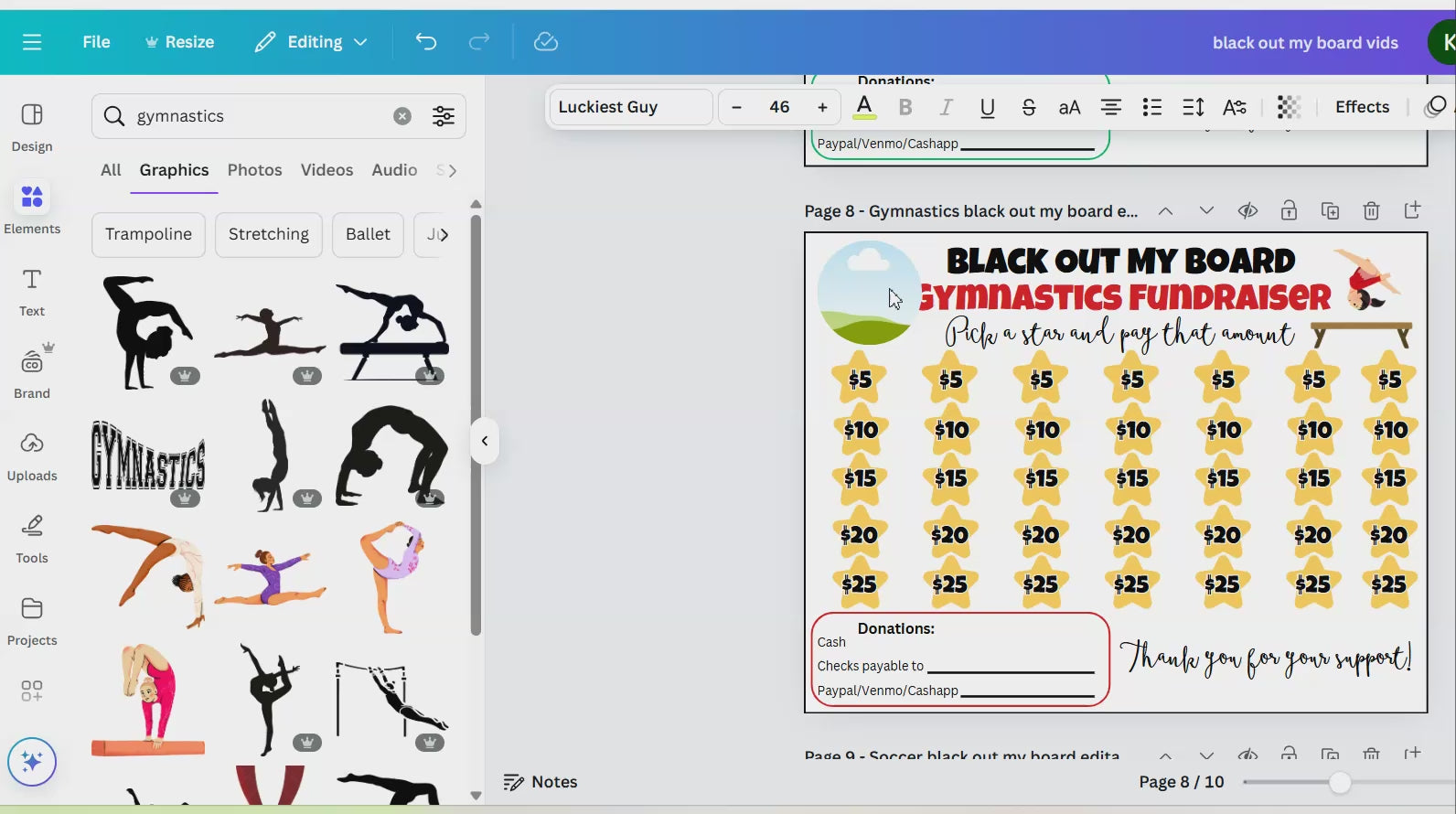Open the File menu
Screen dimensions: 1456x814
(96, 42)
